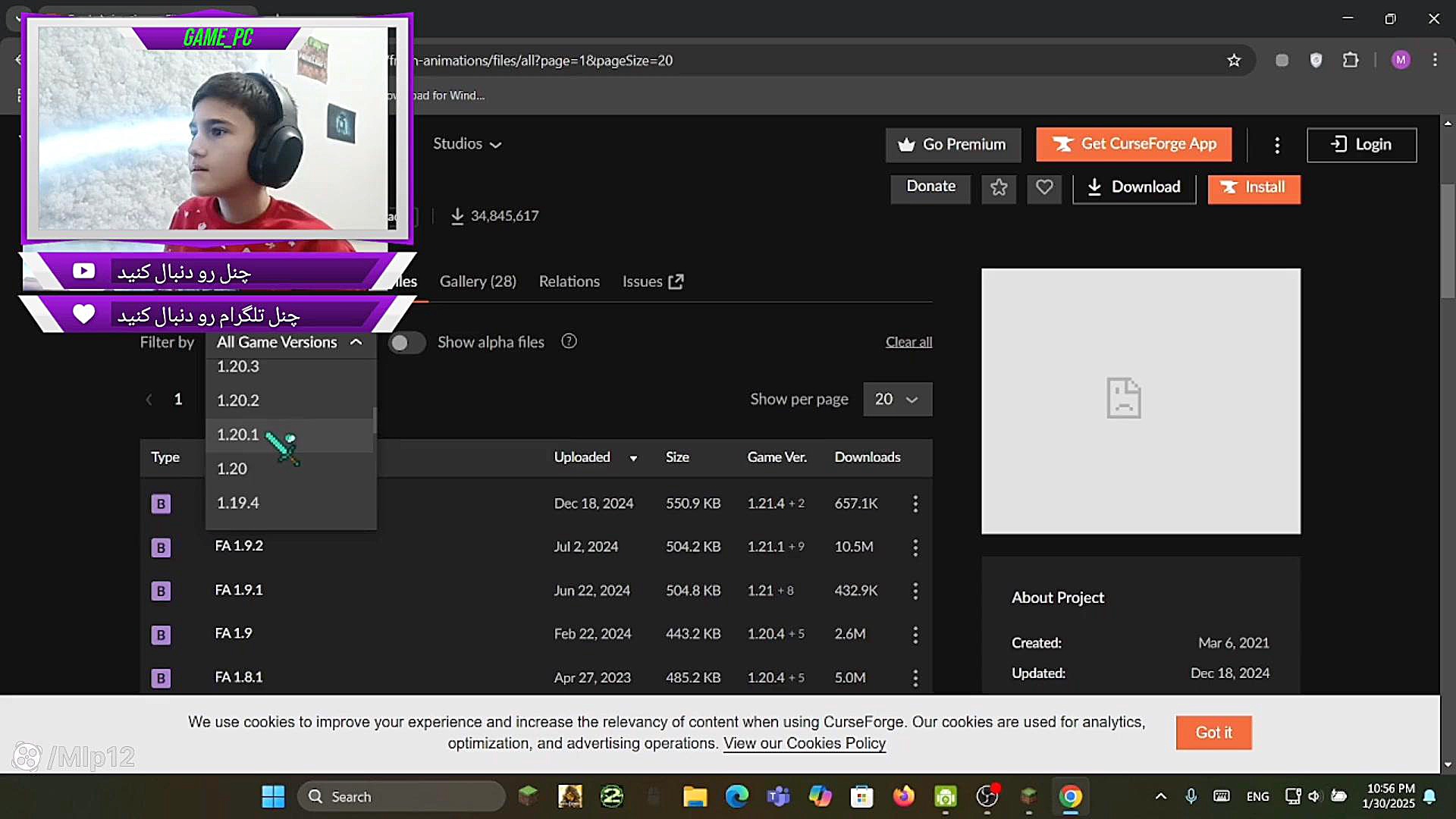Viewport: 1456px width, 819px height.
Task: Select version 1.20.2 from list
Action: tap(290, 400)
